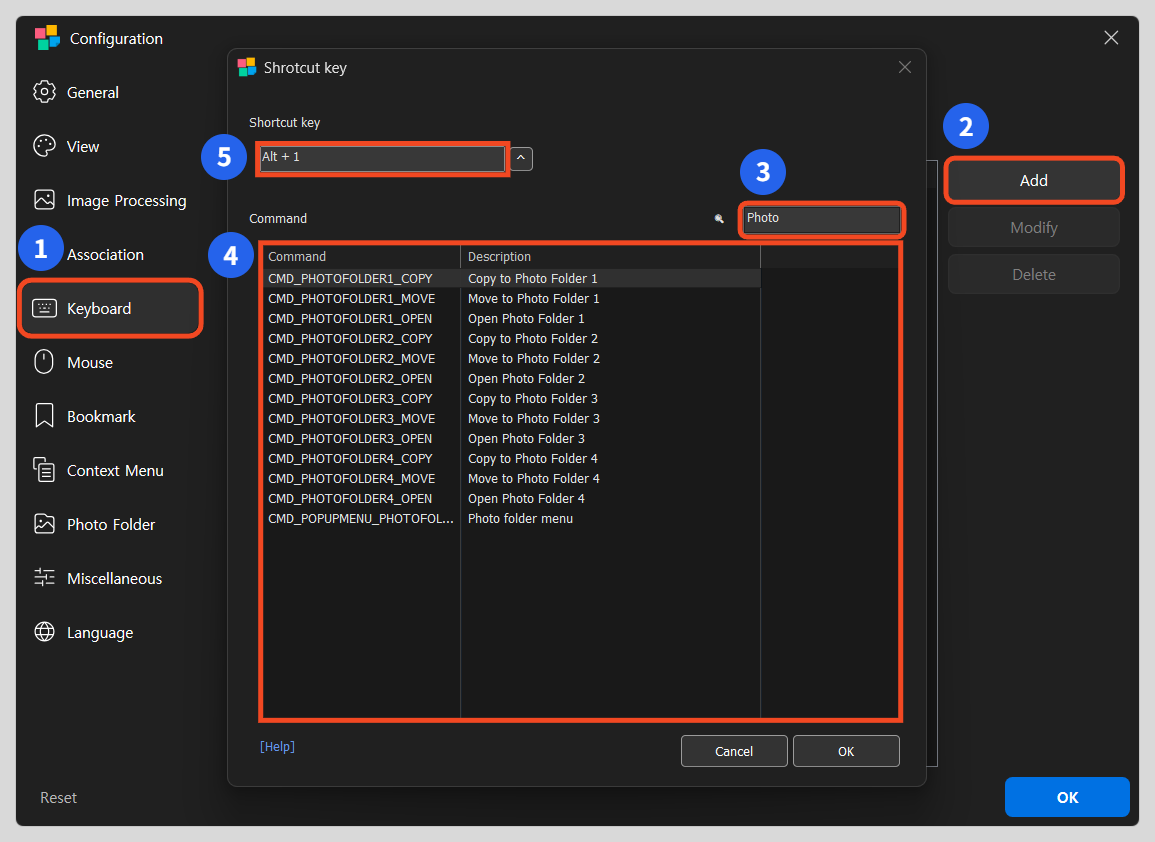The width and height of the screenshot is (1155, 842).
Task: Select the CMD_PHOTOFOLDER3_COPY row
Action: tap(511, 399)
